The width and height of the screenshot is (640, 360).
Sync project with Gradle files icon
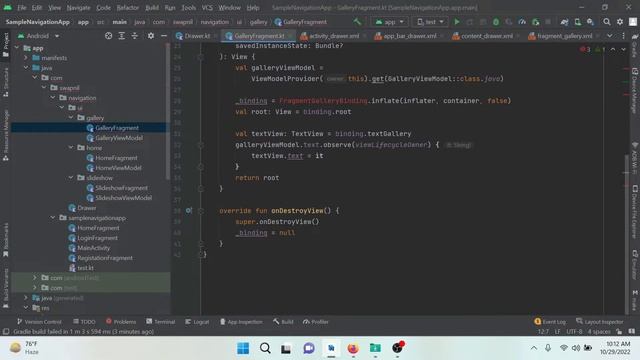tap(564, 22)
